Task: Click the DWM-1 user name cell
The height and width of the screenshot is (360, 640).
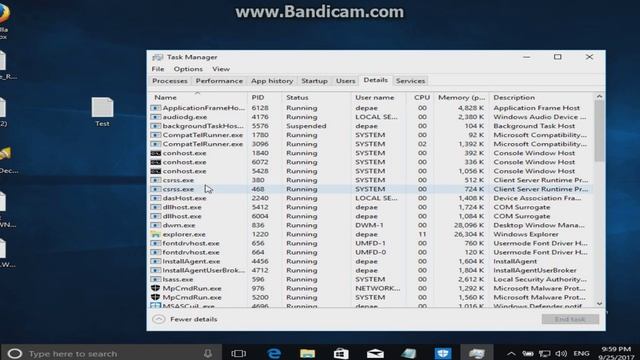Action: [370, 225]
